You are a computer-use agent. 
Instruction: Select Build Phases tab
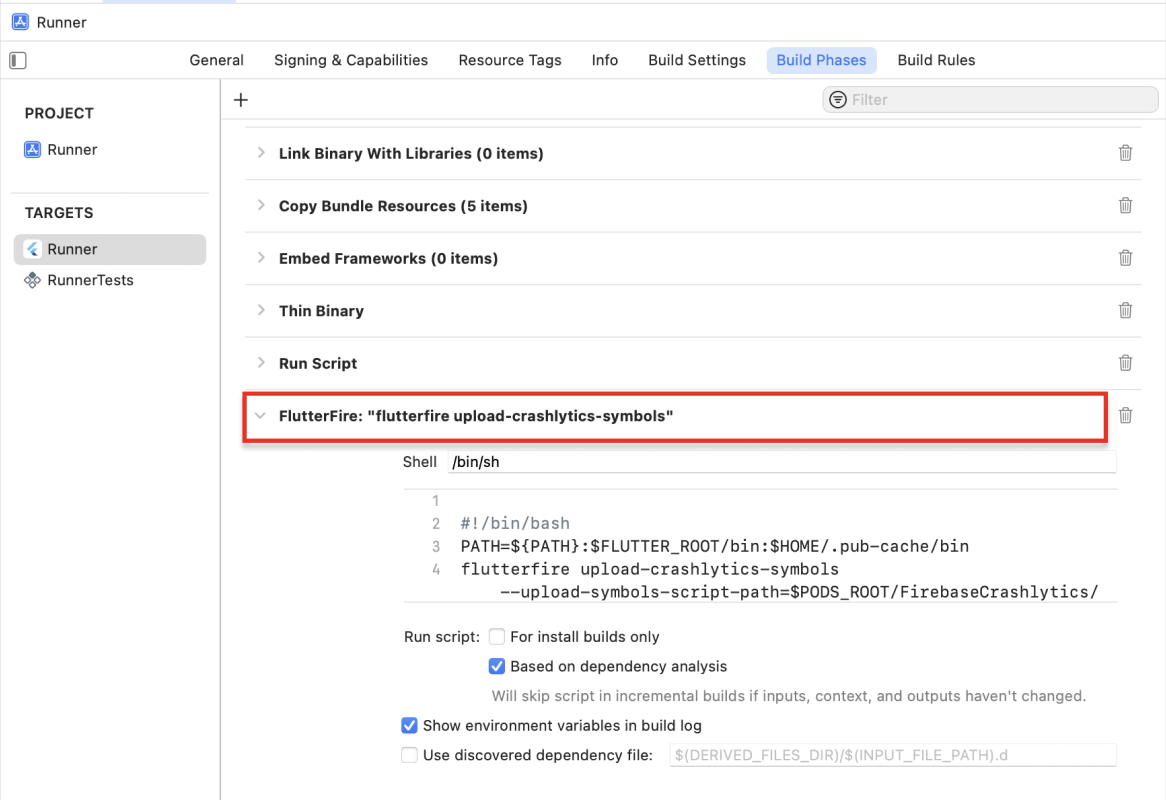point(822,60)
